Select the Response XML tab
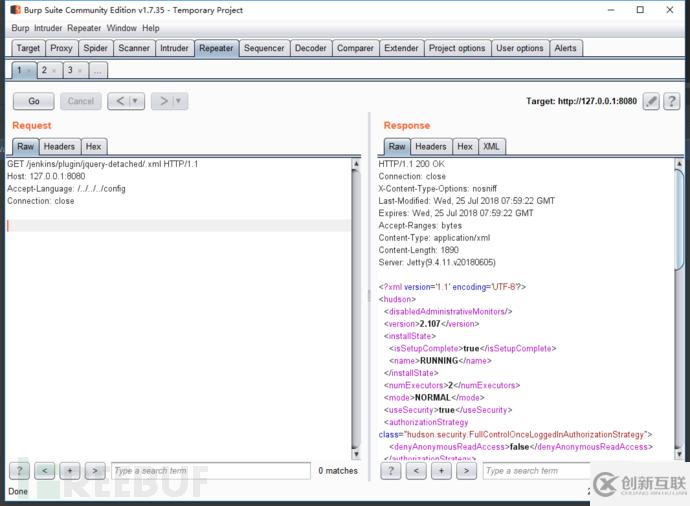The height and width of the screenshot is (506, 690). [x=492, y=147]
